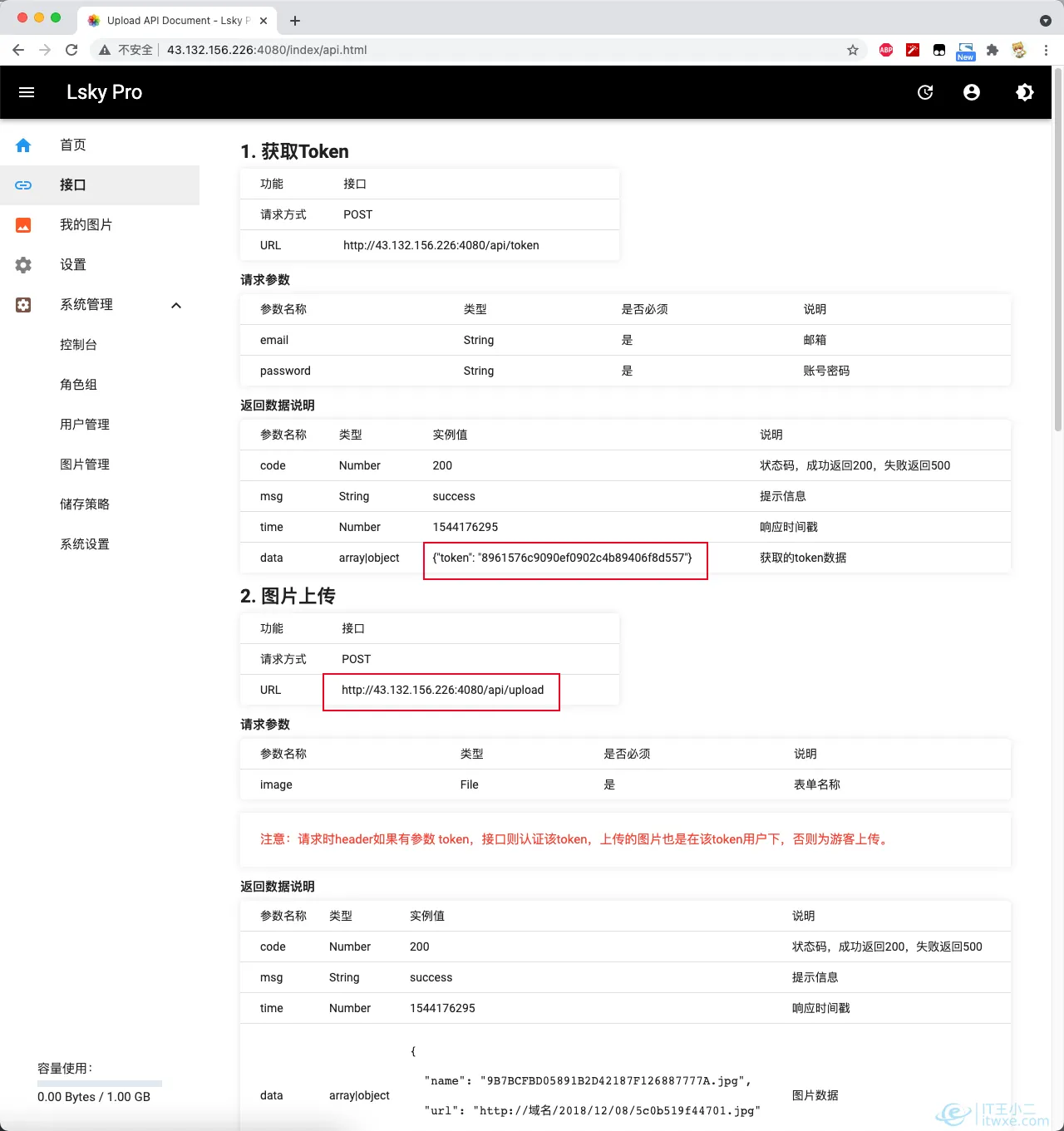The height and width of the screenshot is (1131, 1064).
Task: Click the link icon beside 接口
Action: point(23,185)
